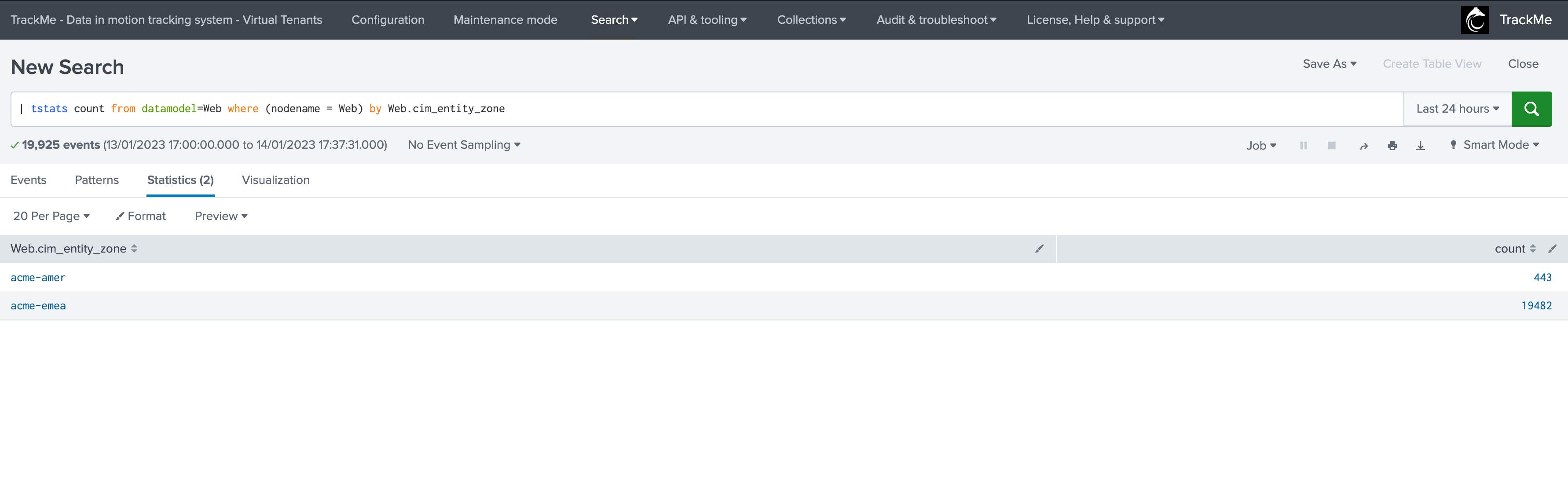Switch to the Visualization tab
This screenshot has height=477, width=1568.
point(276,180)
